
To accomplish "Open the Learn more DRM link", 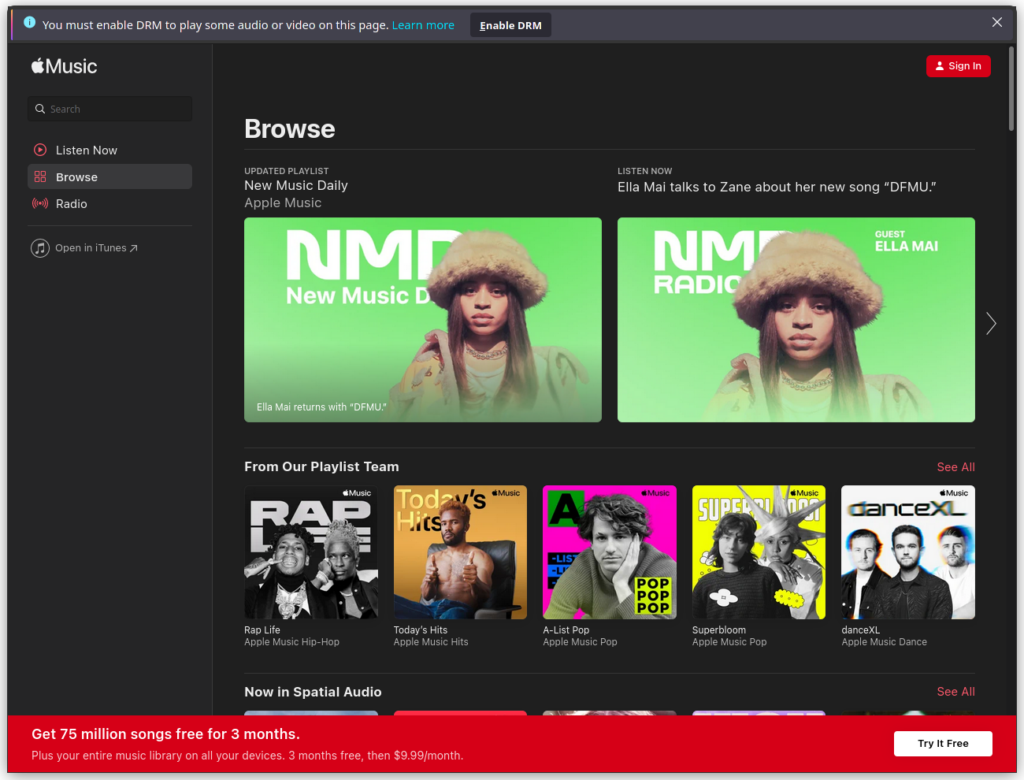I will tap(423, 25).
